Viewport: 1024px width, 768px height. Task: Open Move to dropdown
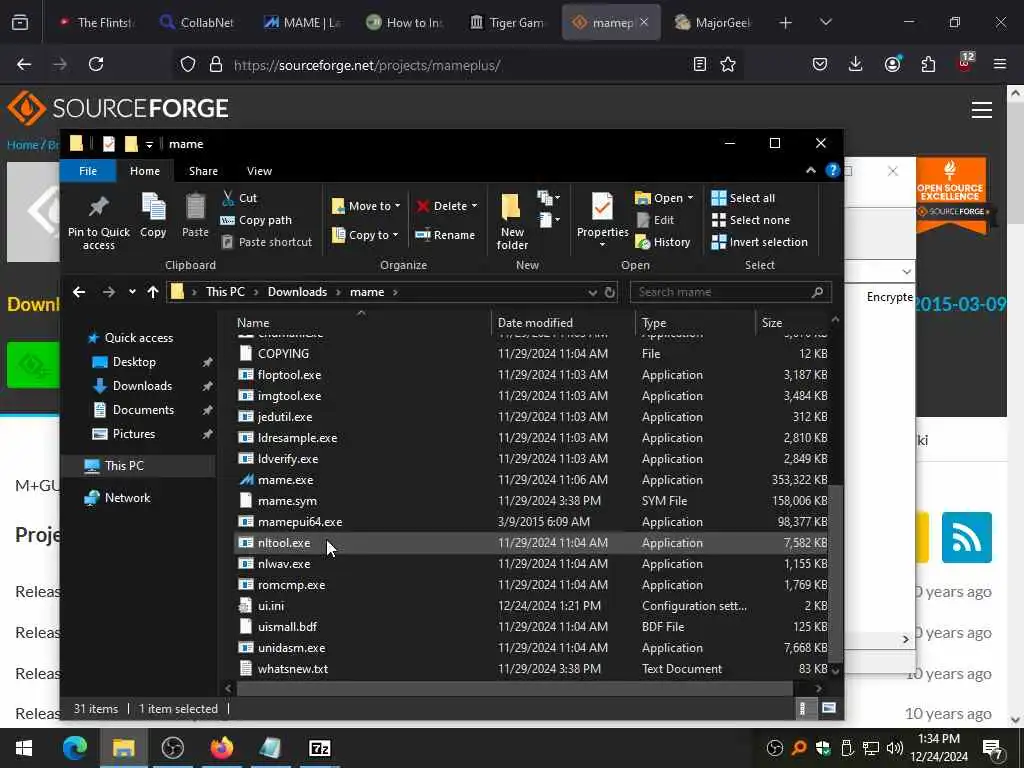pos(366,206)
